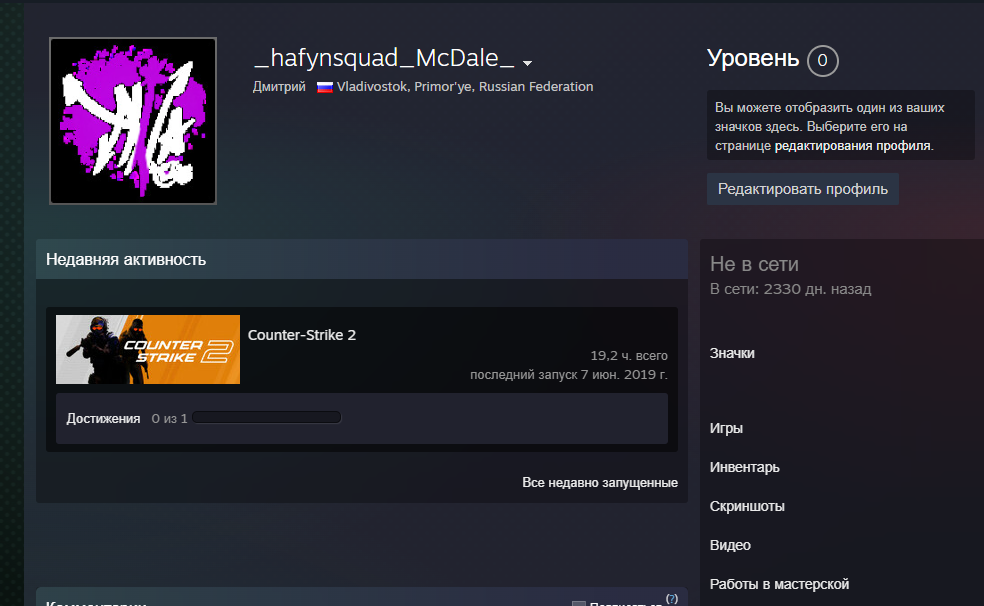Click the (?) help icon in comments
Image resolution: width=984 pixels, height=606 pixels.
coord(671,598)
